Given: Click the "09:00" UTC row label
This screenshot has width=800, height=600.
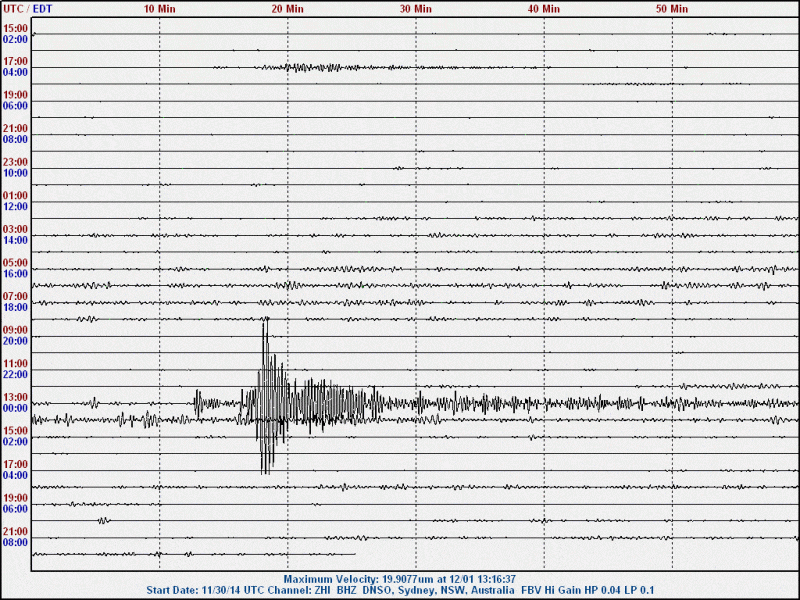Looking at the screenshot, I should (15, 330).
